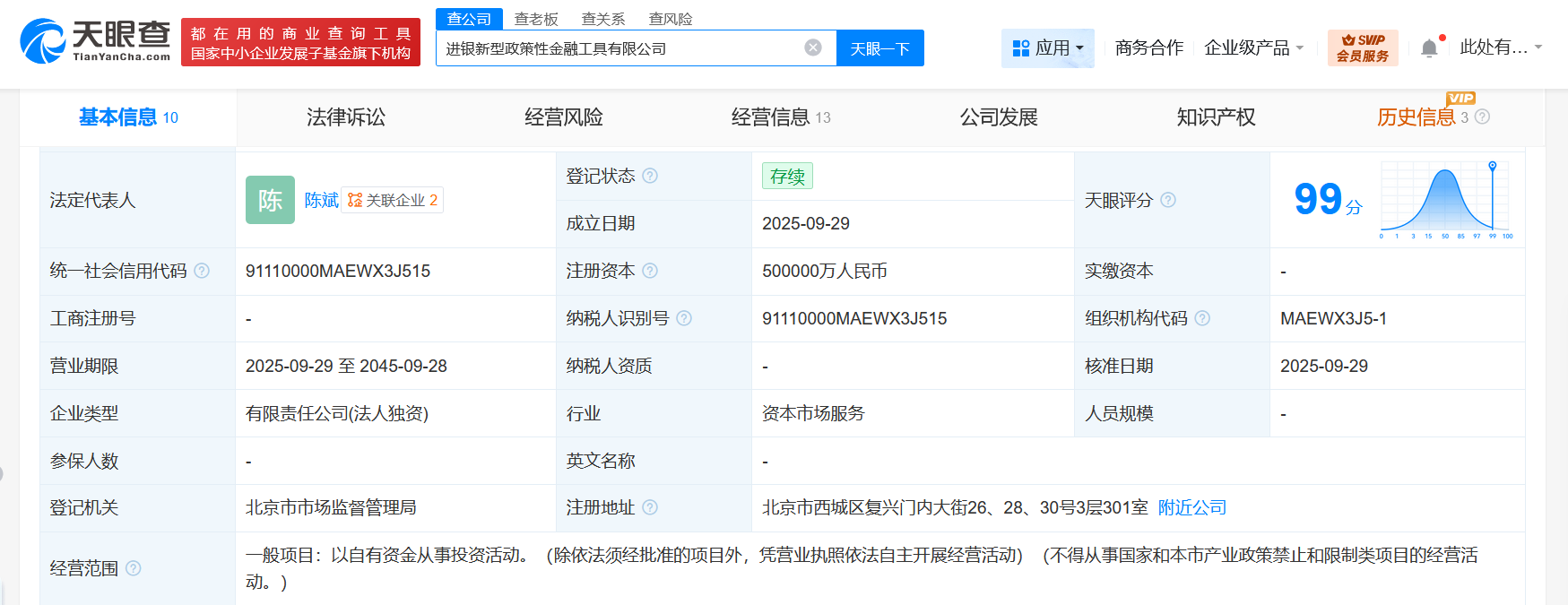
Task: Click the SVIP member service badge
Action: (1362, 48)
